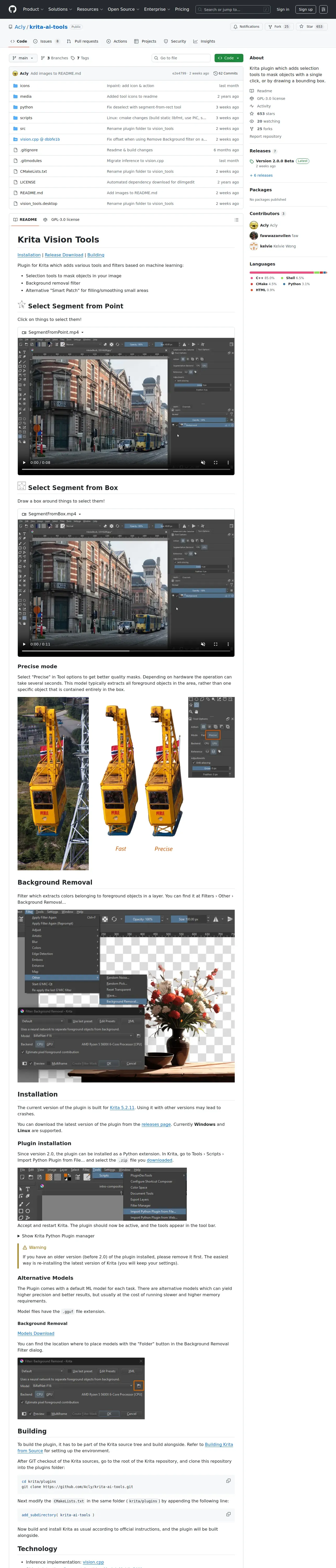The height and width of the screenshot is (1568, 336).
Task: Select the GPL-3.0 license README tab
Action: (61, 220)
